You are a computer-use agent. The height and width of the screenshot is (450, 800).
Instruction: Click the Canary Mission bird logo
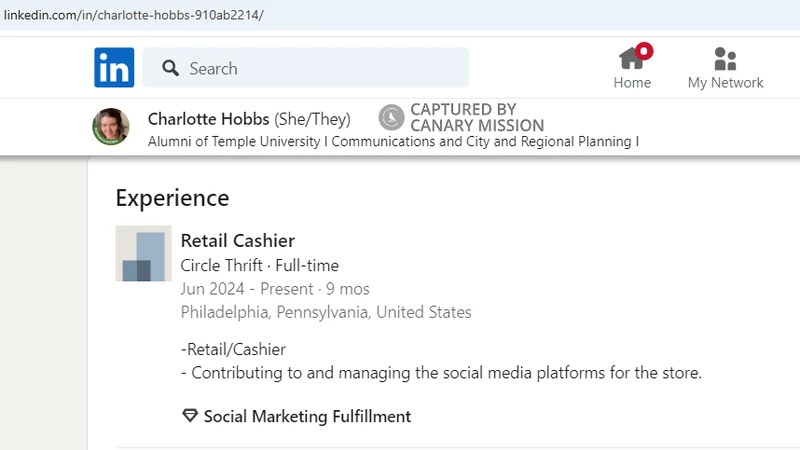pos(391,118)
